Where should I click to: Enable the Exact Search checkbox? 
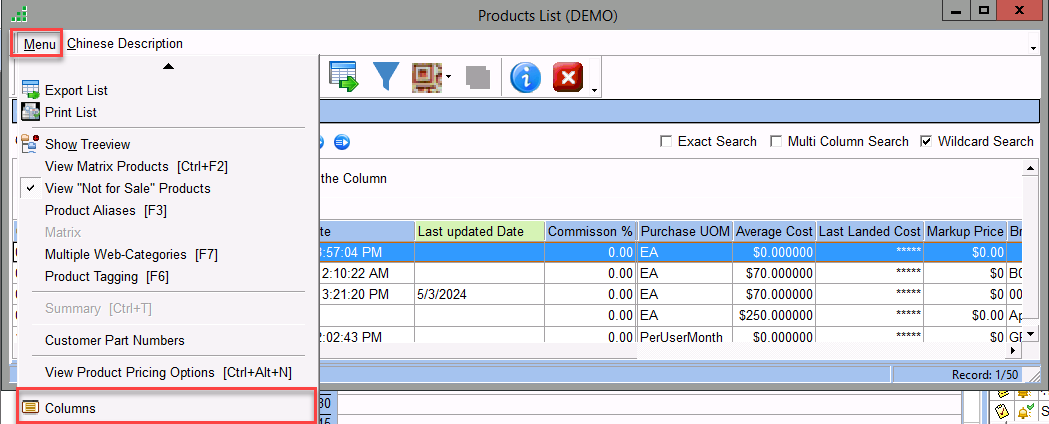[x=666, y=142]
